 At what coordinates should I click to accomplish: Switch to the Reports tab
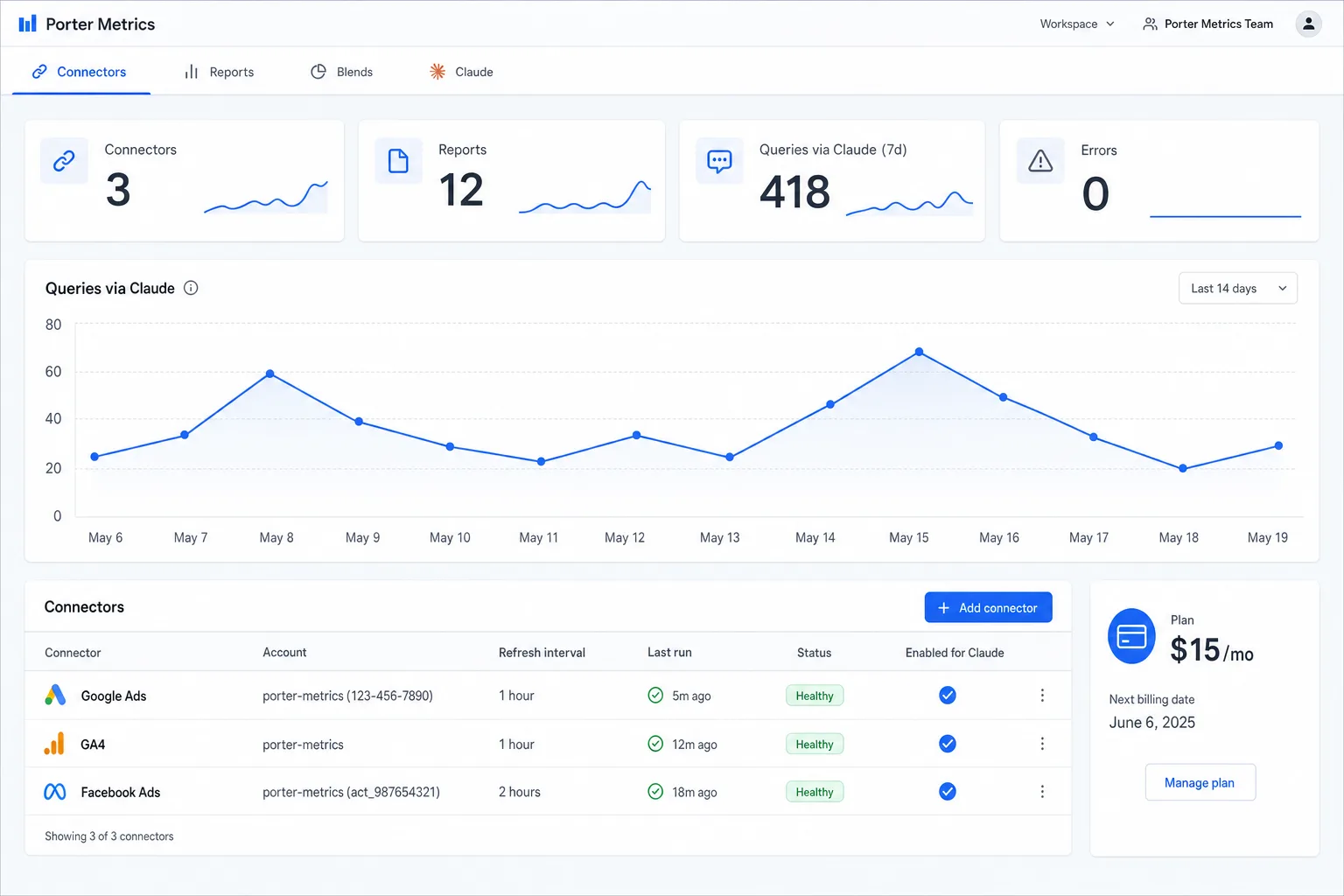(x=219, y=72)
